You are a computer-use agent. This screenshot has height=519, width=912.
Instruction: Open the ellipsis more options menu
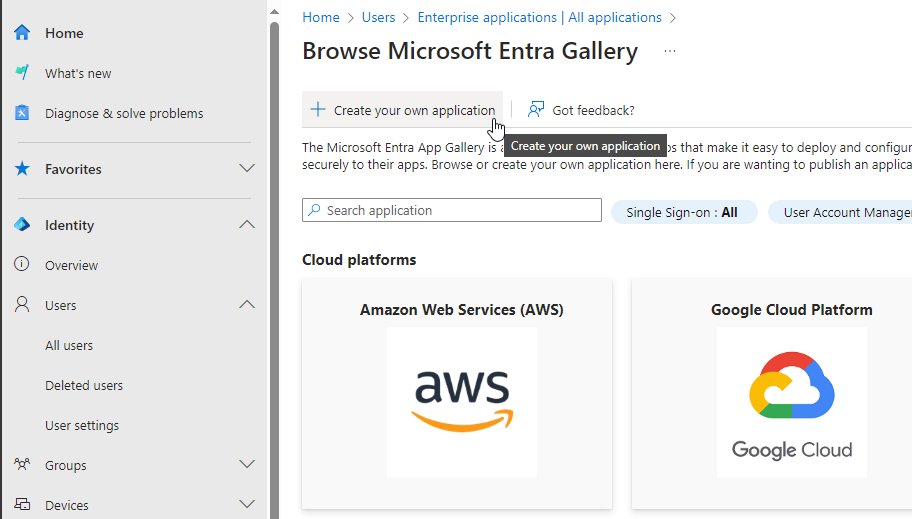click(670, 51)
